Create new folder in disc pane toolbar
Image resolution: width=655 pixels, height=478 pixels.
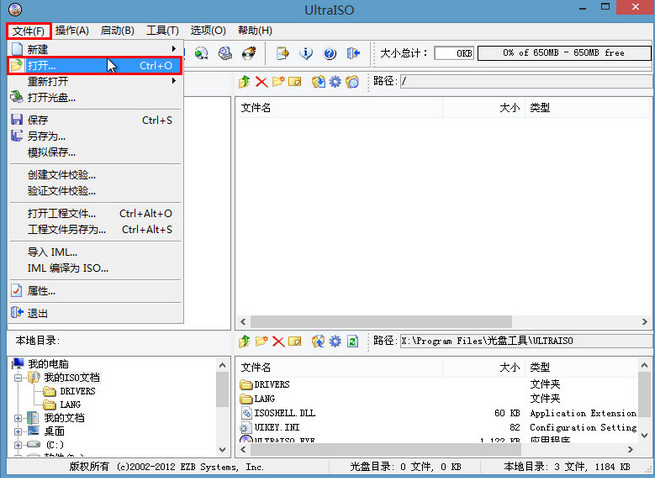(x=278, y=81)
